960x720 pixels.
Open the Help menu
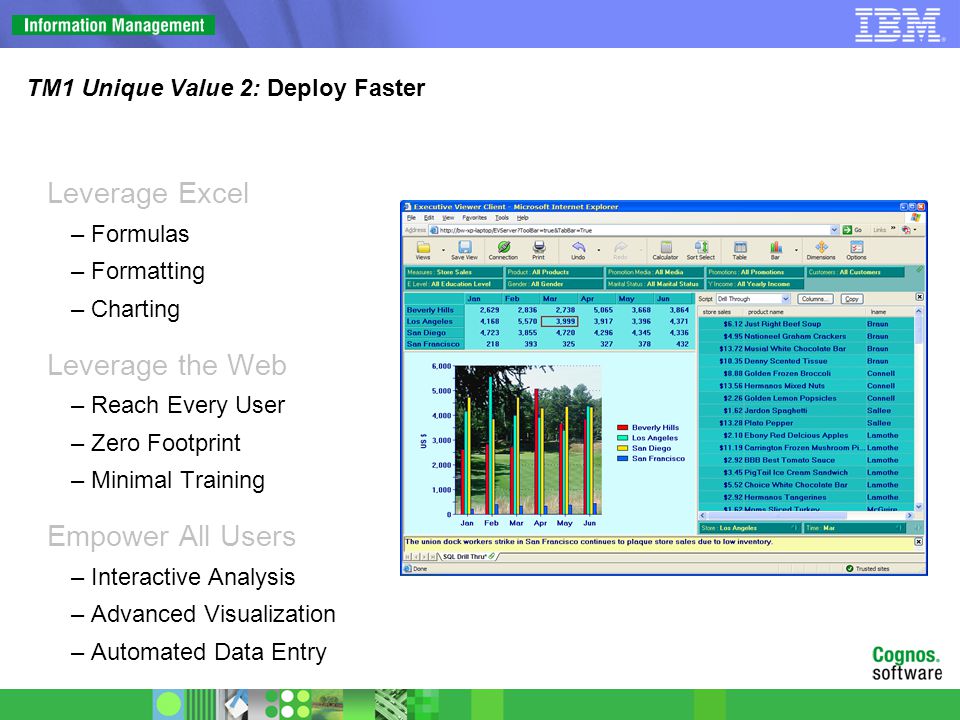pyautogui.click(x=522, y=218)
